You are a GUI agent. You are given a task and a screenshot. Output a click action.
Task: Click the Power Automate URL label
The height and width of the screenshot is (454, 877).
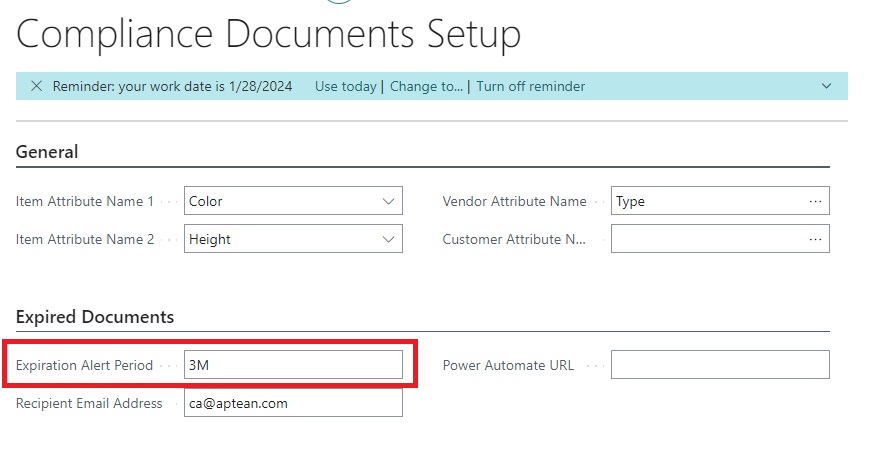pos(508,365)
